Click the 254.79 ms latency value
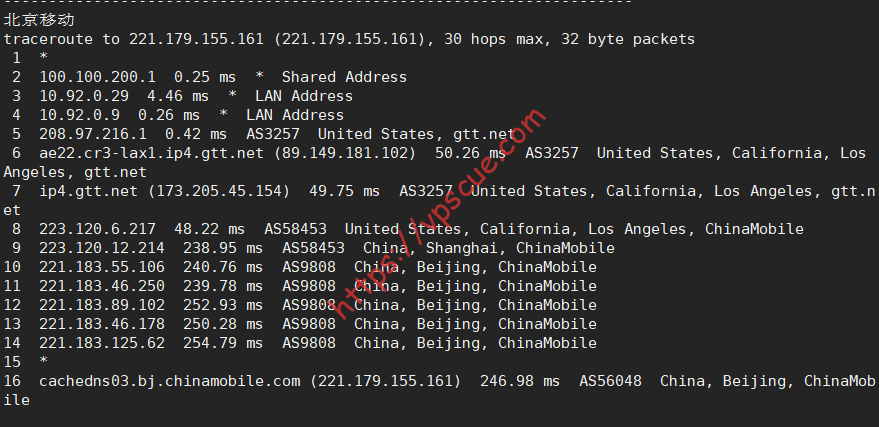Viewport: 879px width, 427px height. pyautogui.click(x=223, y=343)
